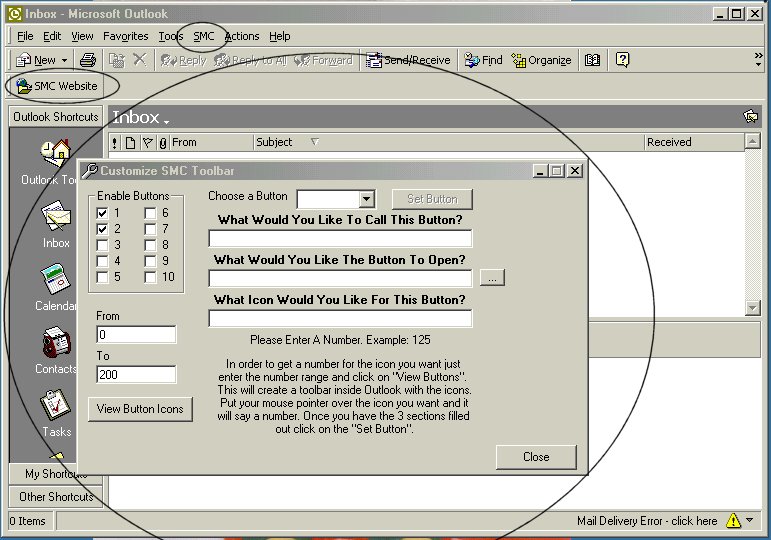The height and width of the screenshot is (540, 771).
Task: Open the New button dropdown arrow
Action: coord(65,60)
